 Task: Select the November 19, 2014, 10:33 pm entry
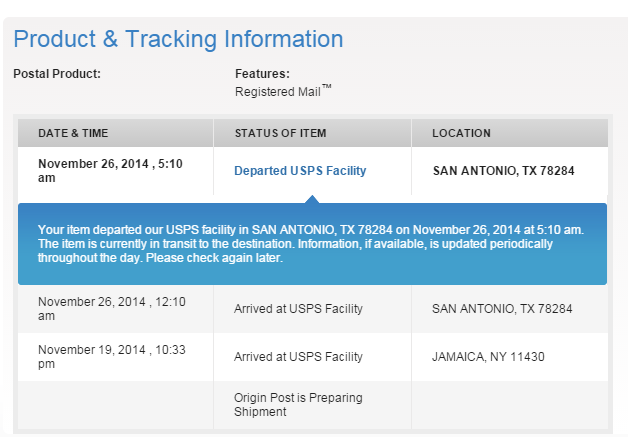click(x=112, y=357)
